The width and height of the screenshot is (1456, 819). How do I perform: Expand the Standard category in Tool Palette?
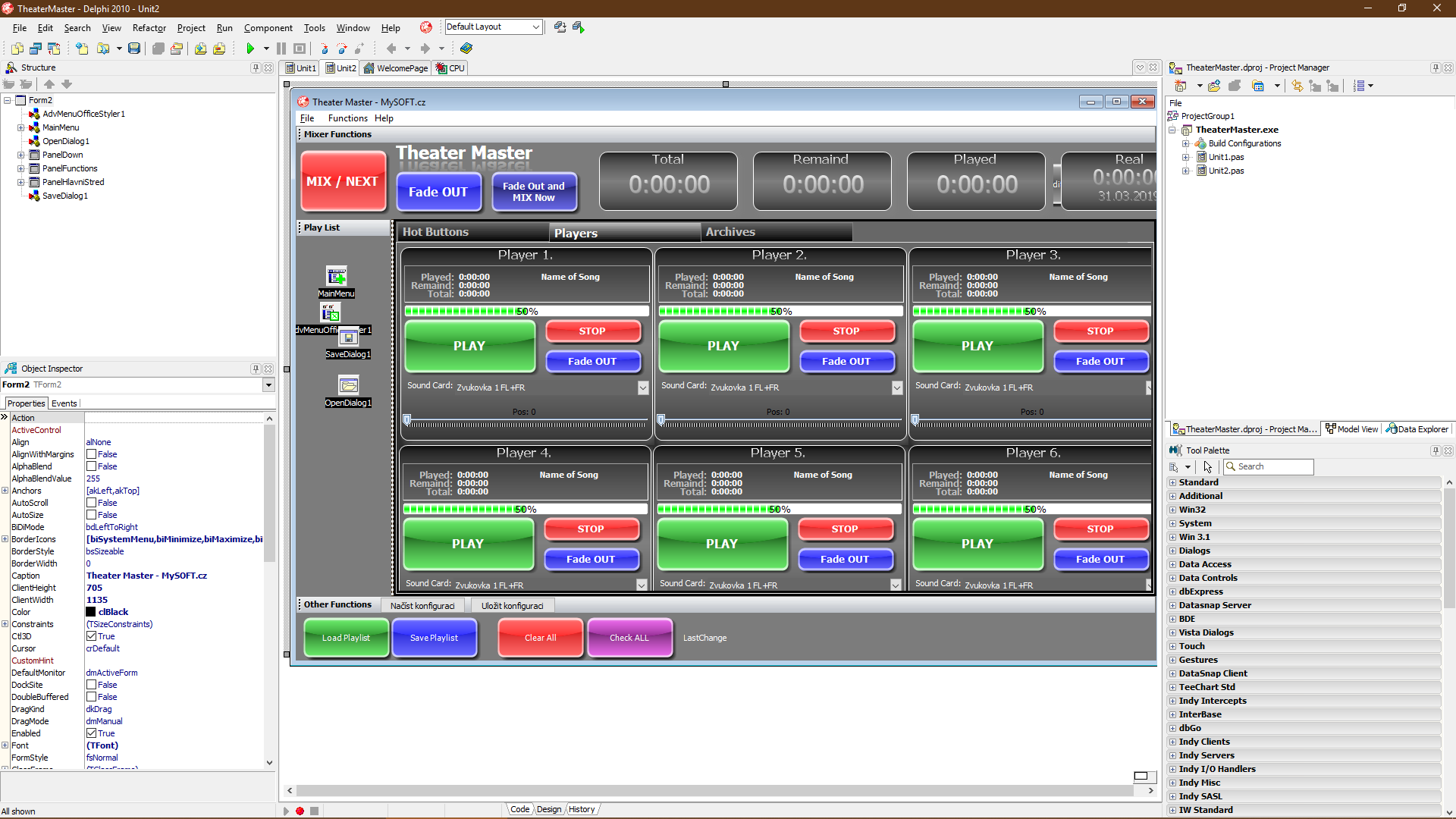[x=1172, y=482]
